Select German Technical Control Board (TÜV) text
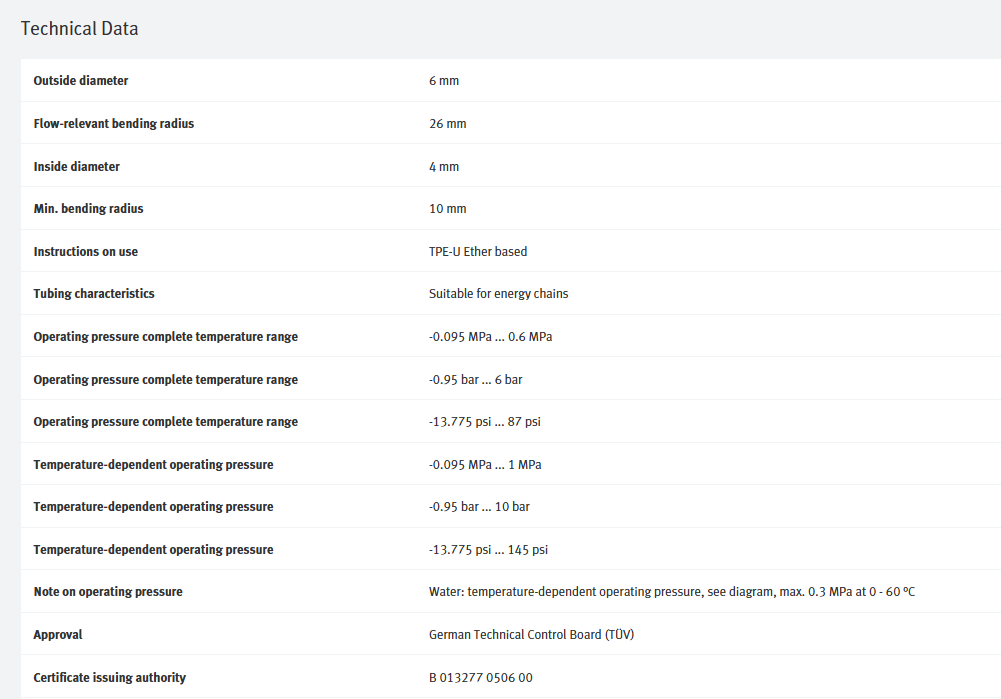The width and height of the screenshot is (1001, 699). 532,635
